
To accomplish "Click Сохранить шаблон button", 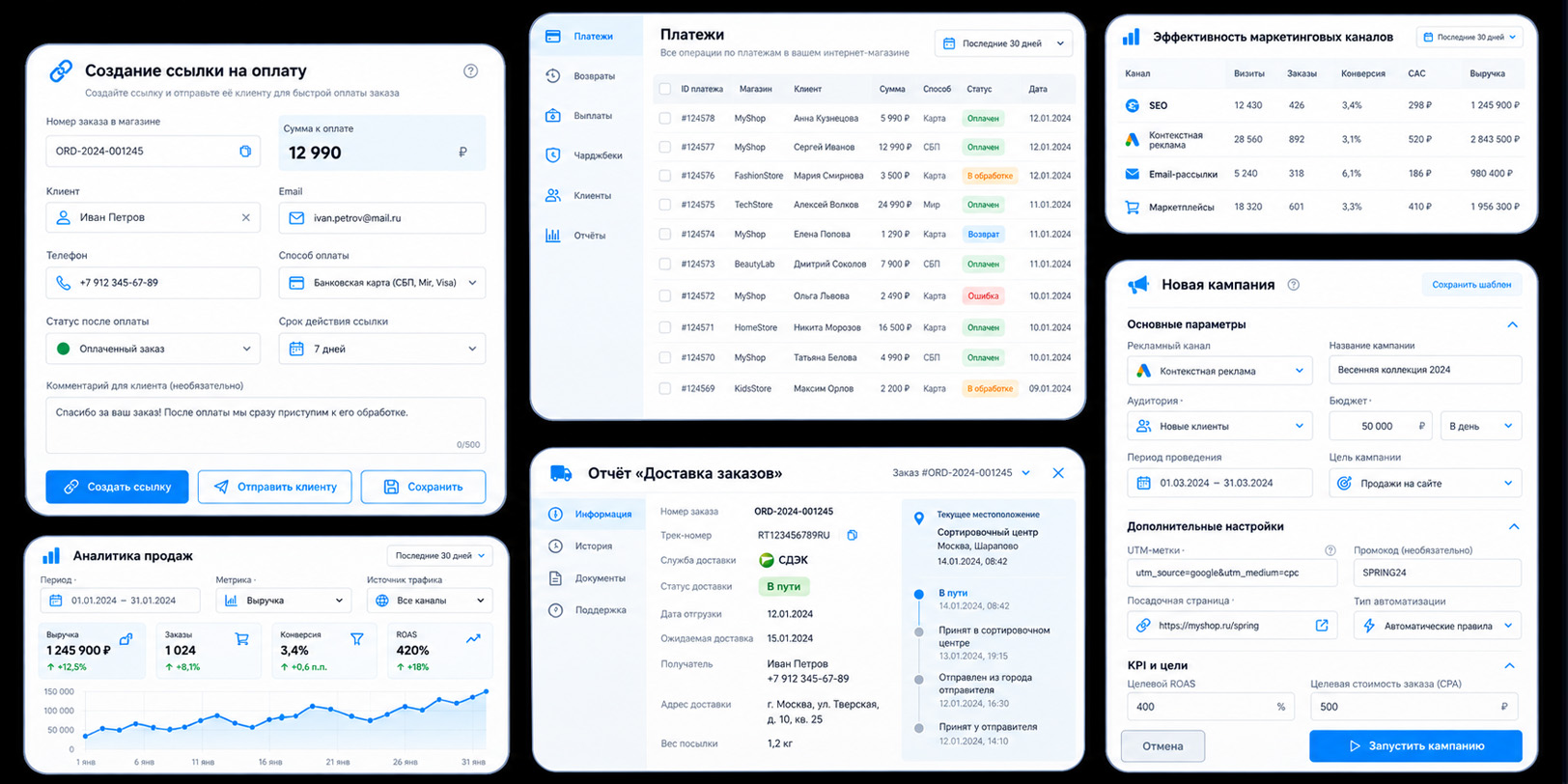I will (1471, 285).
